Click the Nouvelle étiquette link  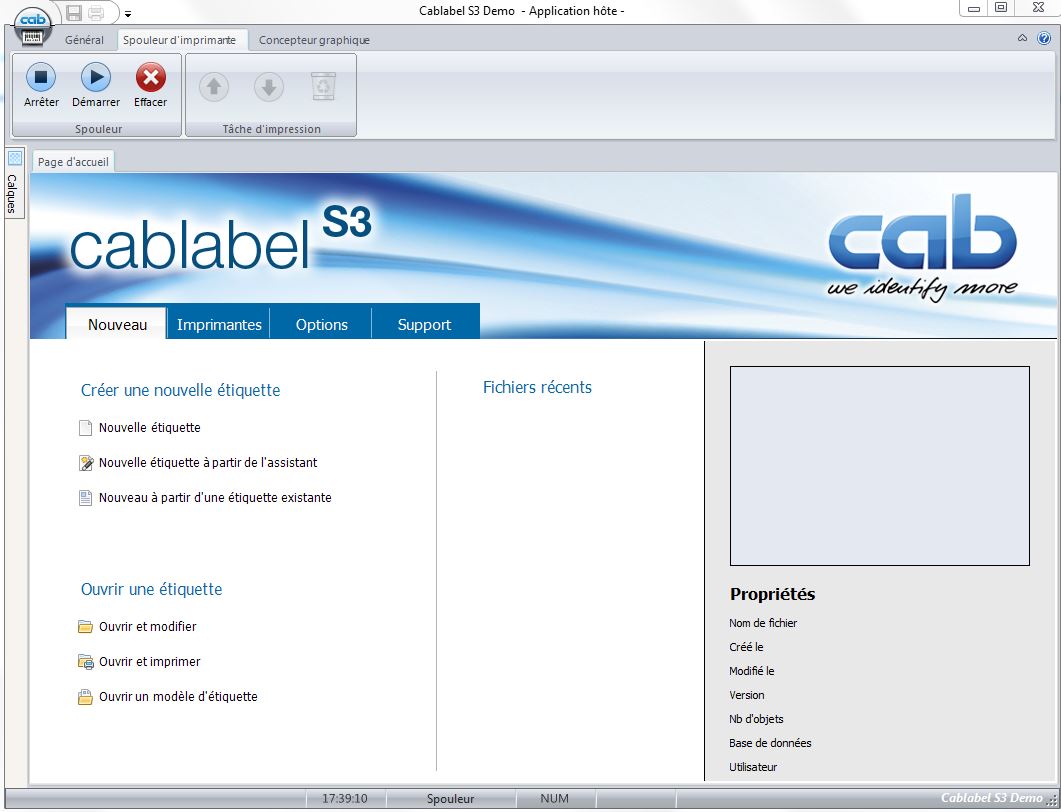(x=150, y=428)
